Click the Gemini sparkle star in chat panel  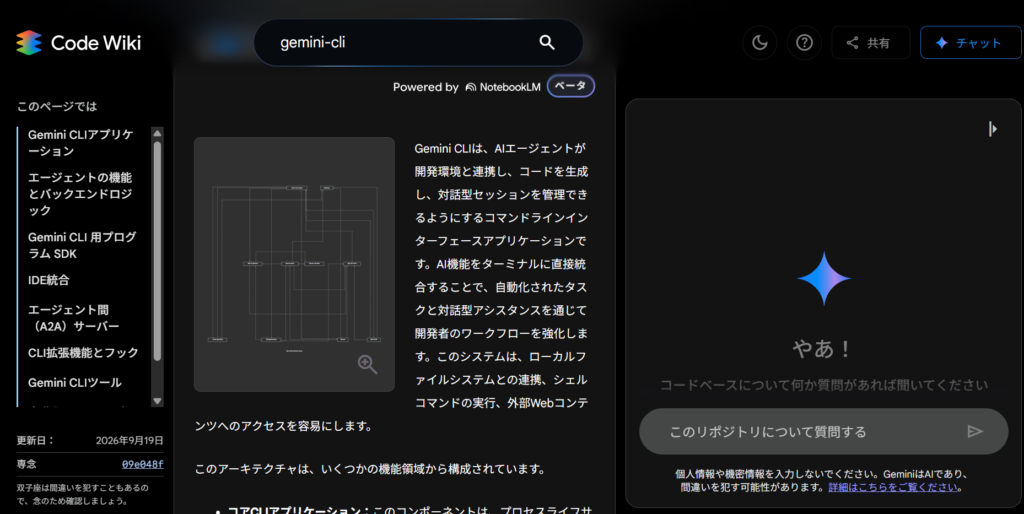pyautogui.click(x=824, y=279)
